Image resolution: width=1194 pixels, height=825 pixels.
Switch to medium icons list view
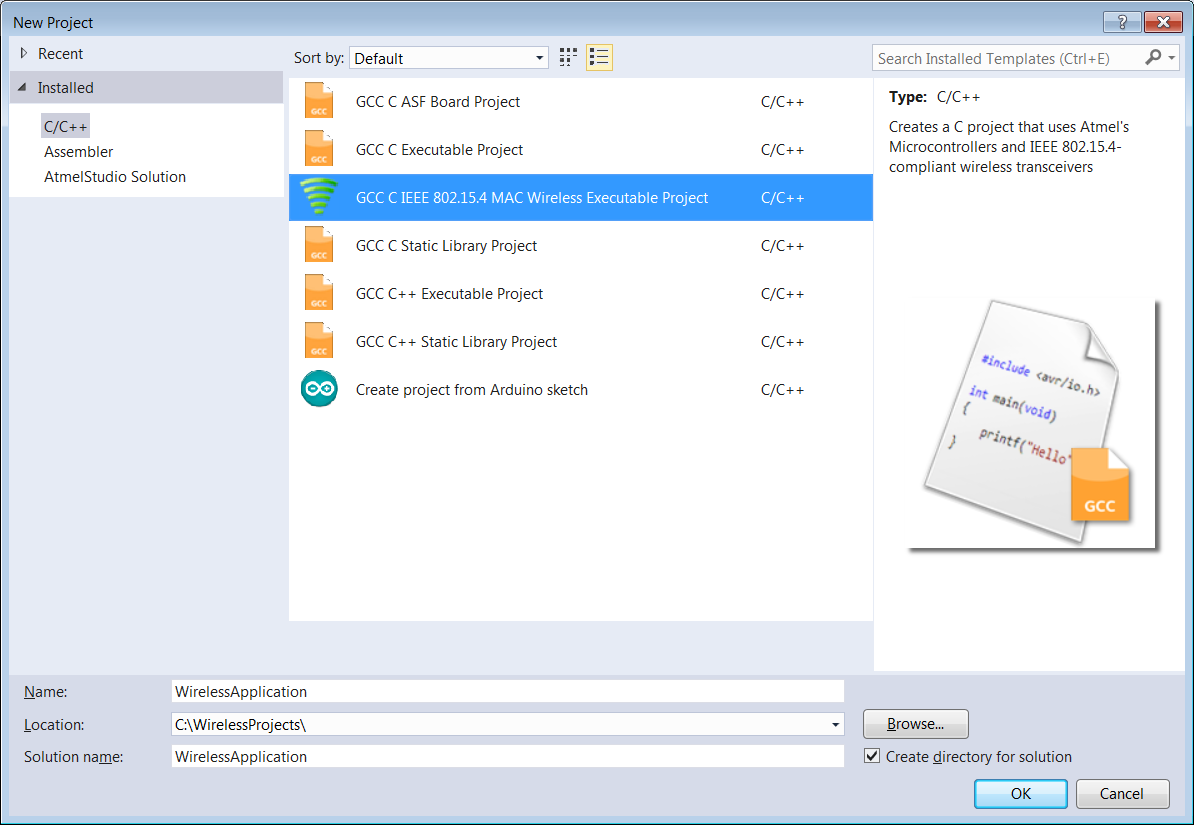click(x=599, y=58)
